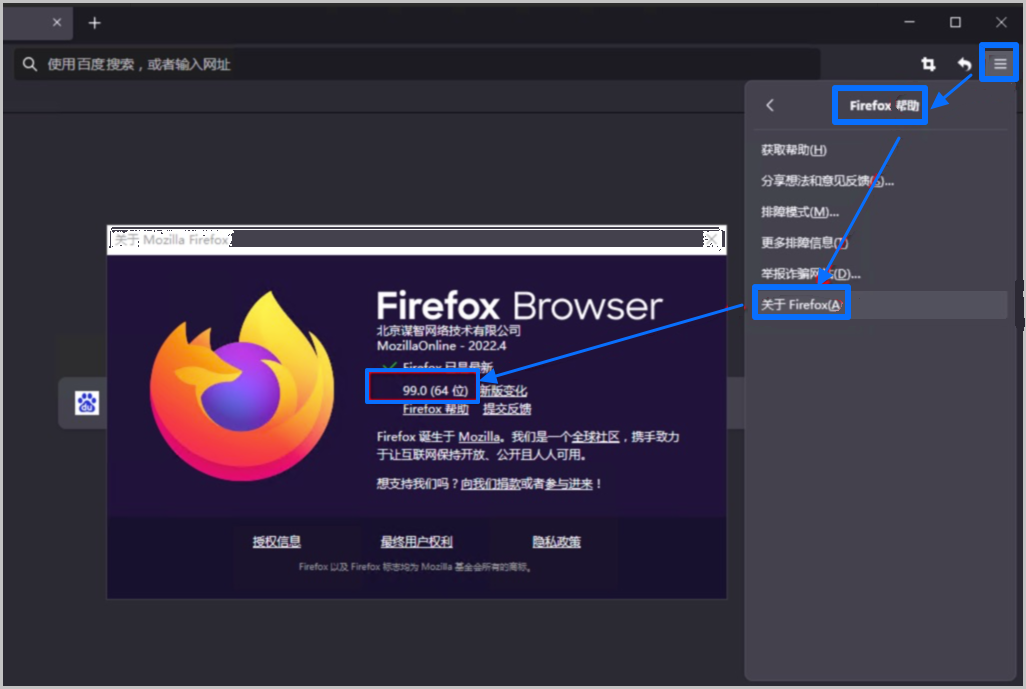Select 排障模式(M) menu entry

(800, 211)
